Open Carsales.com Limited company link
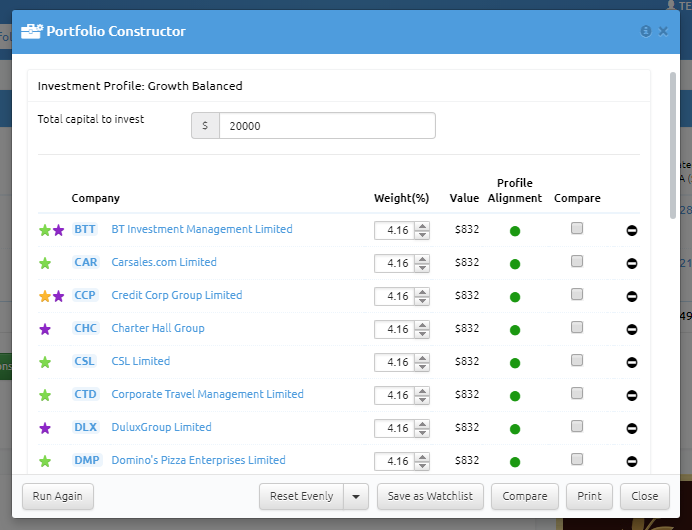The width and height of the screenshot is (692, 530). pos(164,262)
